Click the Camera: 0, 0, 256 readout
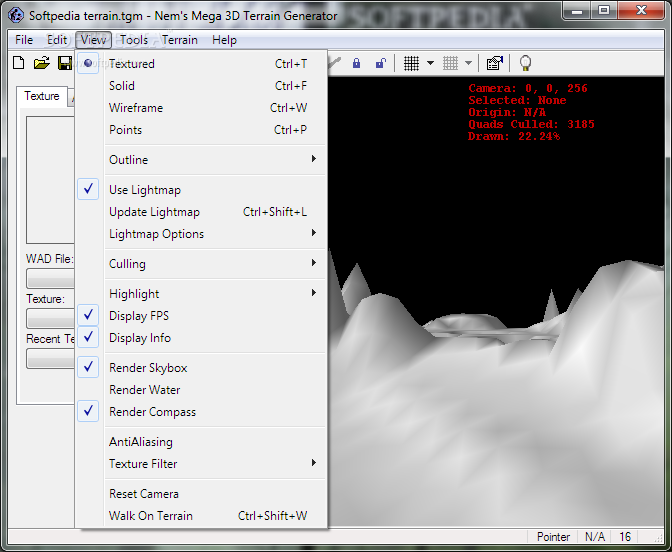672x552 pixels. [x=528, y=88]
